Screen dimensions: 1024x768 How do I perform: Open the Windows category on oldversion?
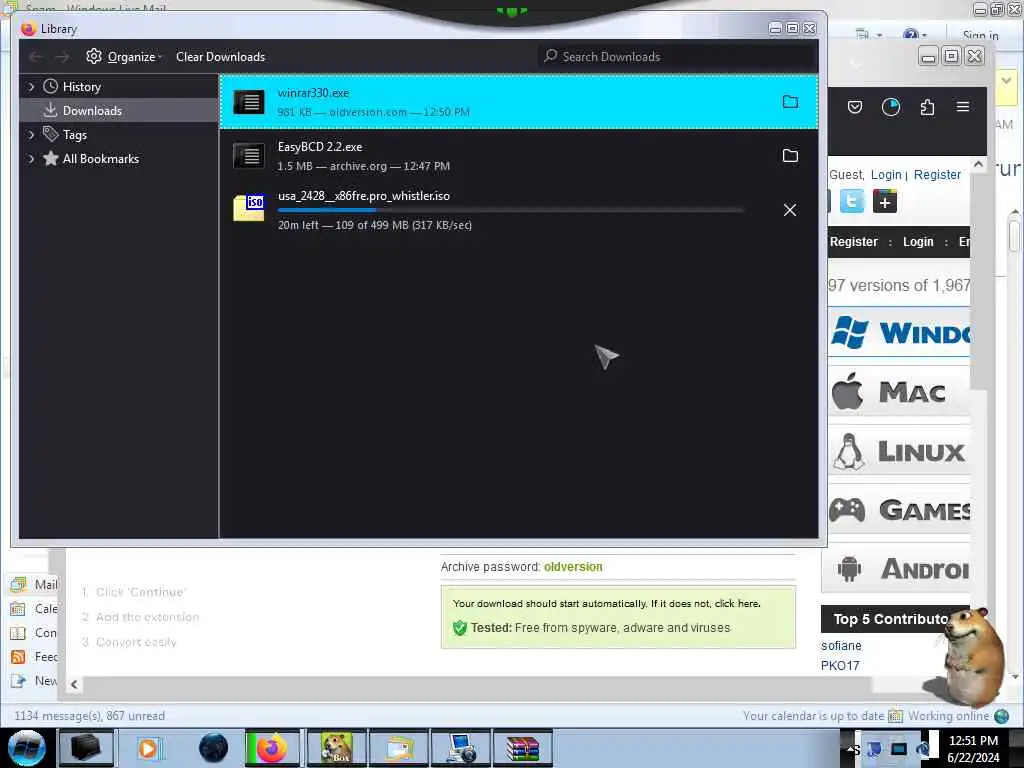[899, 332]
